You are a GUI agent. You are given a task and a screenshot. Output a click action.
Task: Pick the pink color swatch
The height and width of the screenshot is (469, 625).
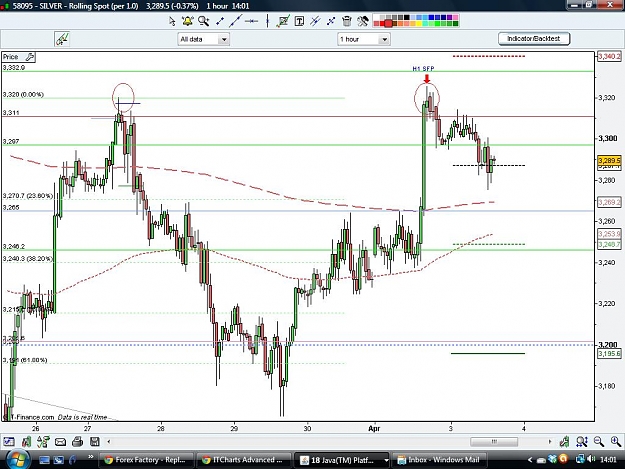point(456,18)
